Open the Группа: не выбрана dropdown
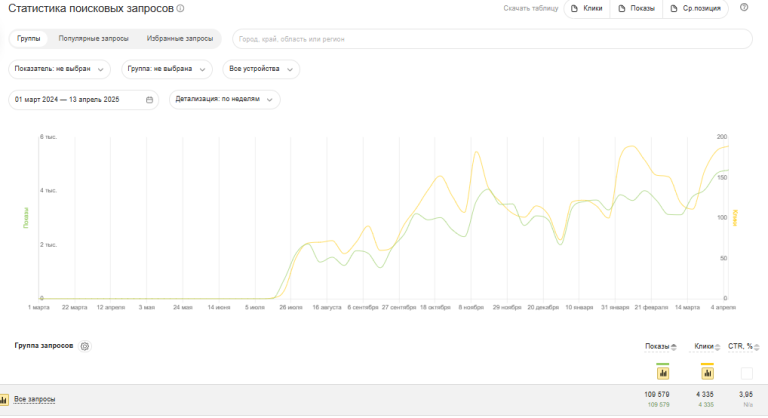 [167, 69]
